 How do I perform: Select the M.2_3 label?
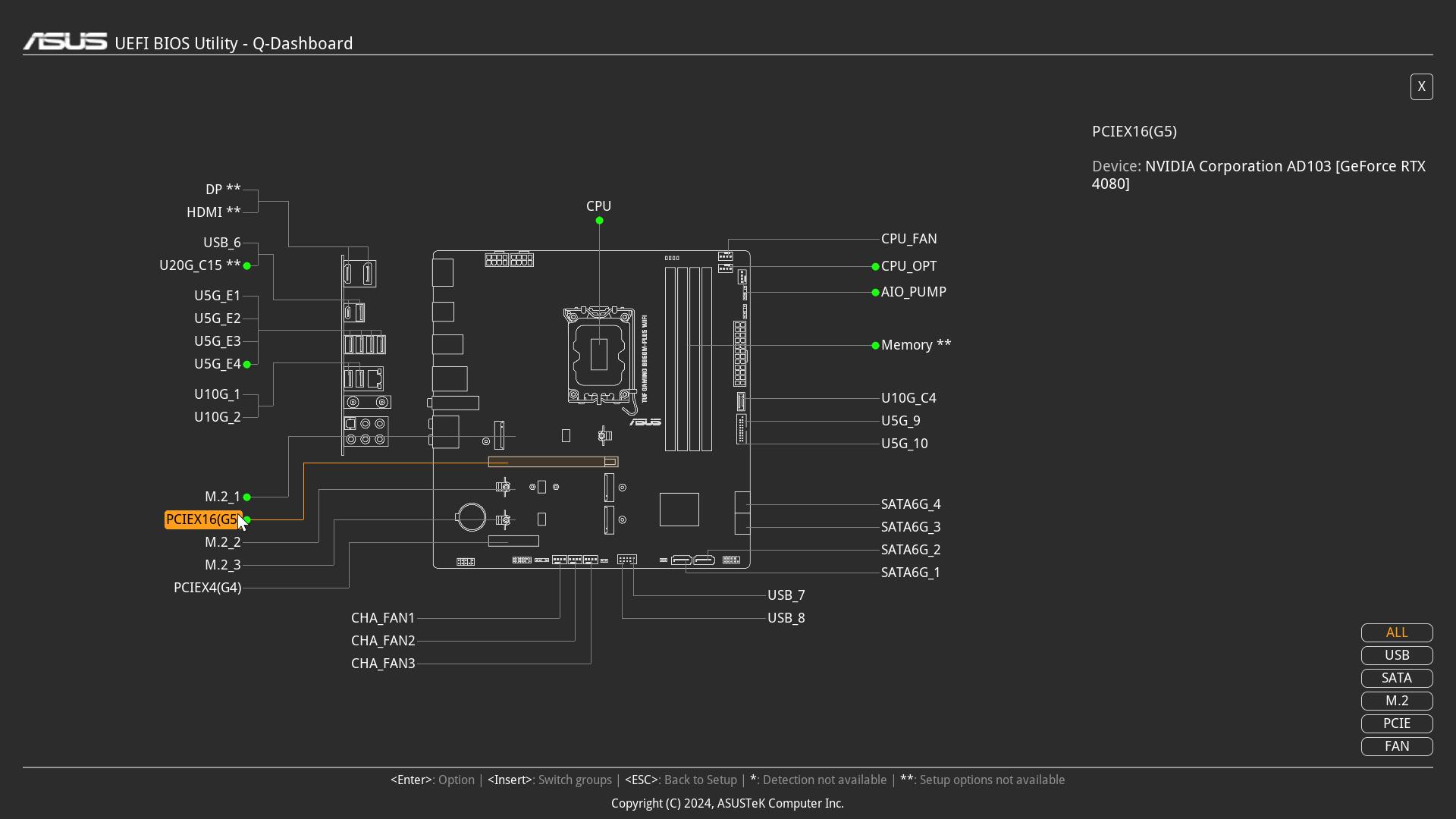coord(223,565)
